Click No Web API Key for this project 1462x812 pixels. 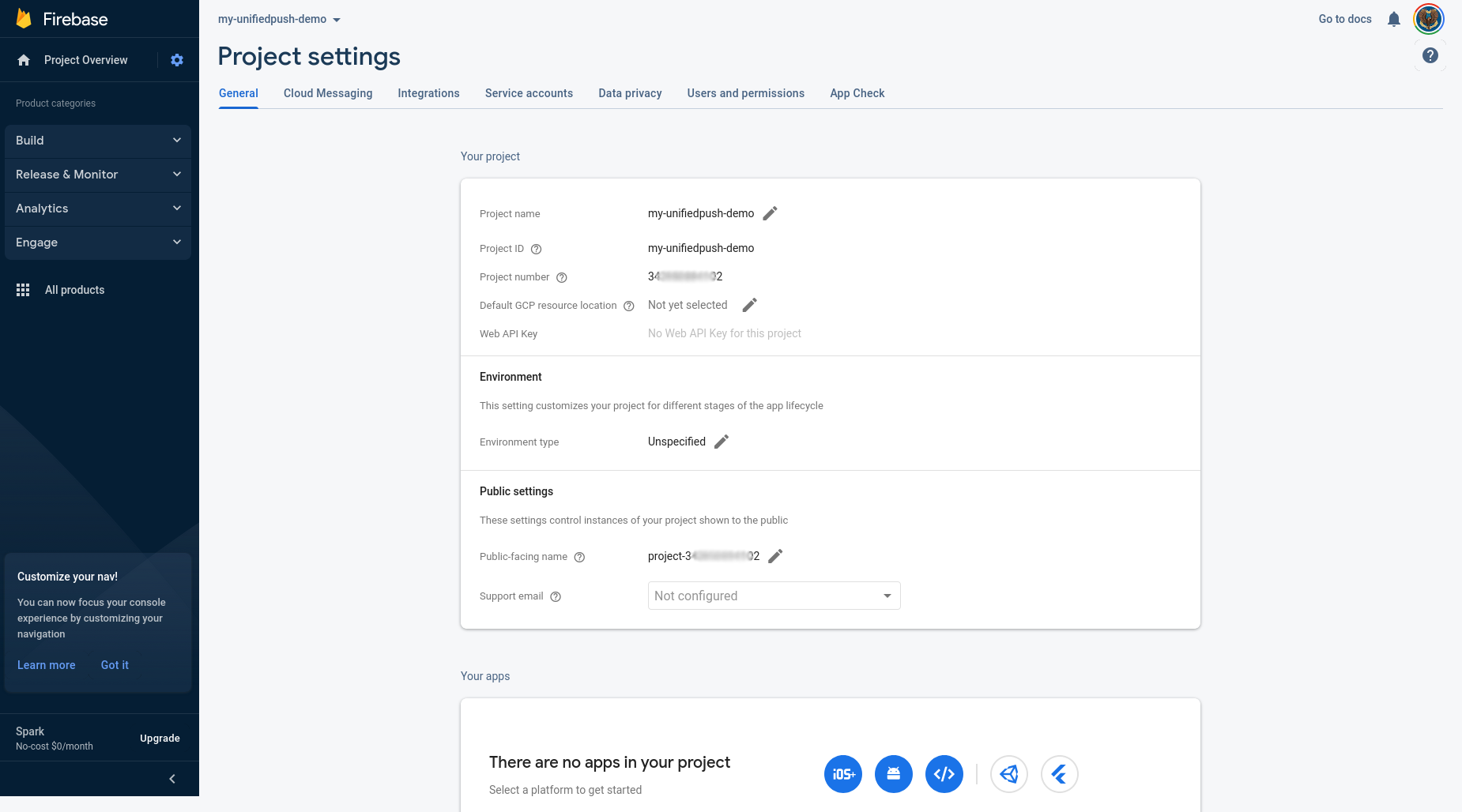725,333
